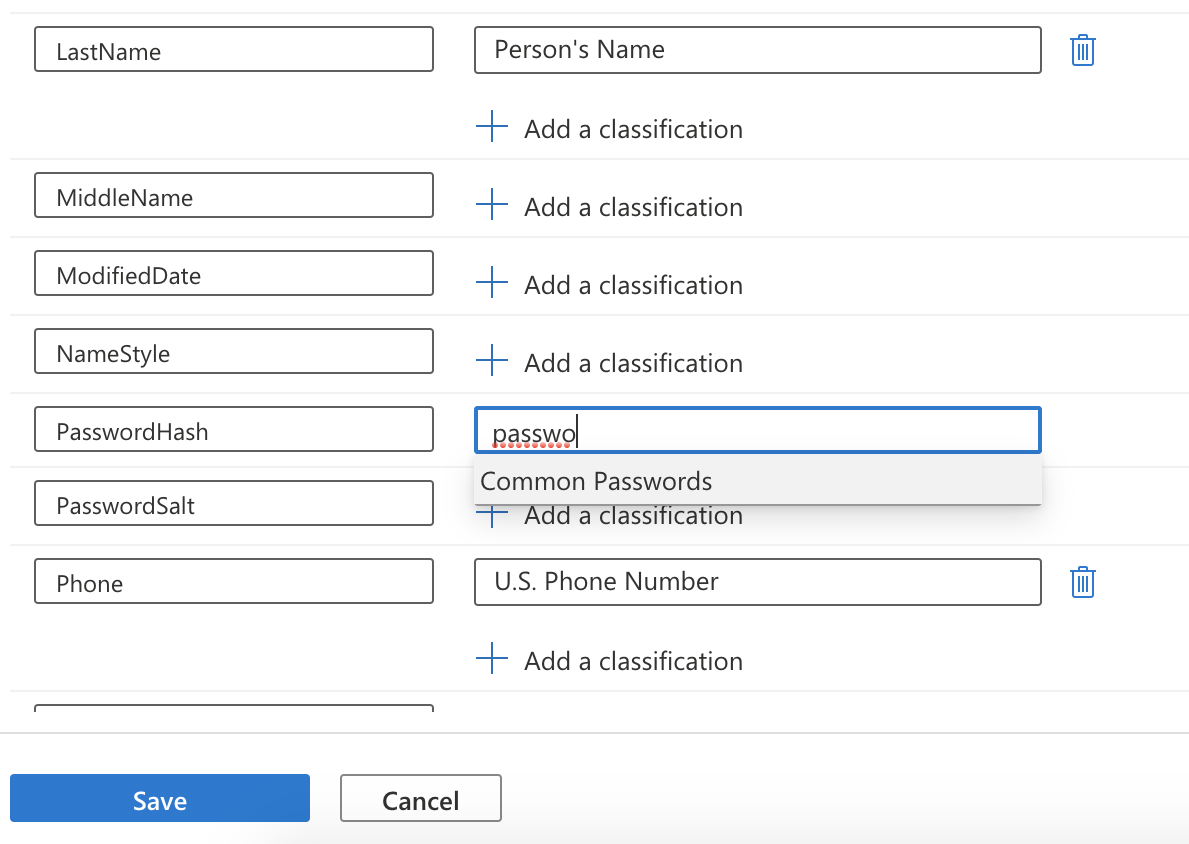The width and height of the screenshot is (1189, 844).
Task: Click the plus icon beside NameStyle
Action: (491, 361)
